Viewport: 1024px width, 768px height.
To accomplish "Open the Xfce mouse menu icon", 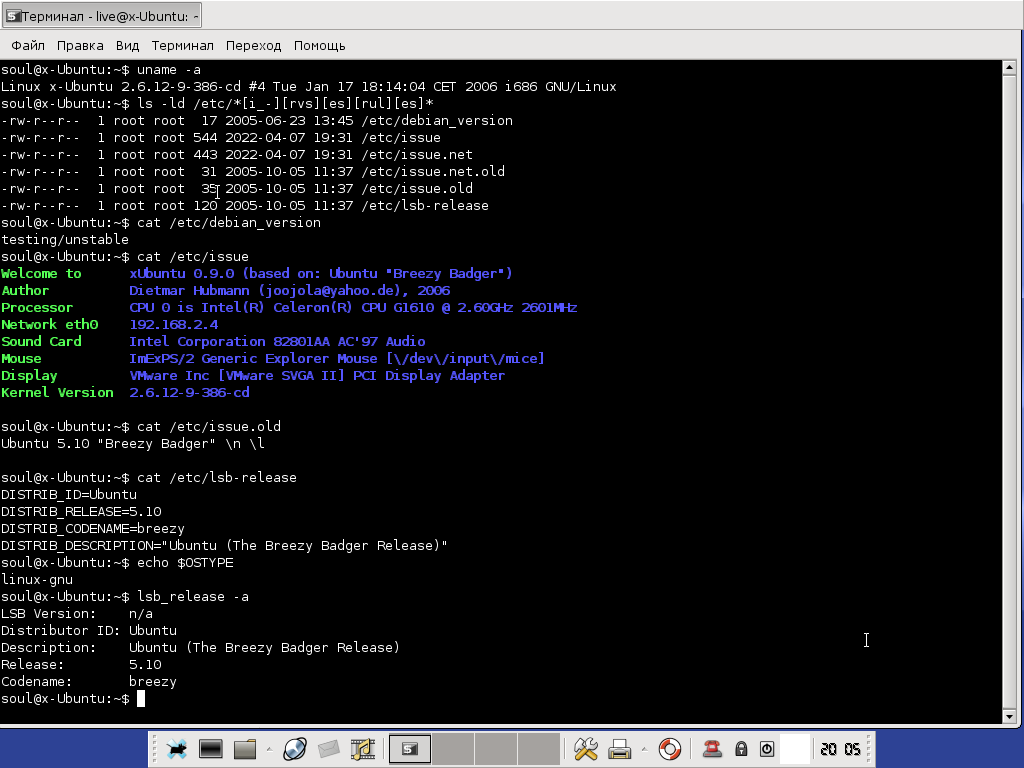I will point(176,748).
